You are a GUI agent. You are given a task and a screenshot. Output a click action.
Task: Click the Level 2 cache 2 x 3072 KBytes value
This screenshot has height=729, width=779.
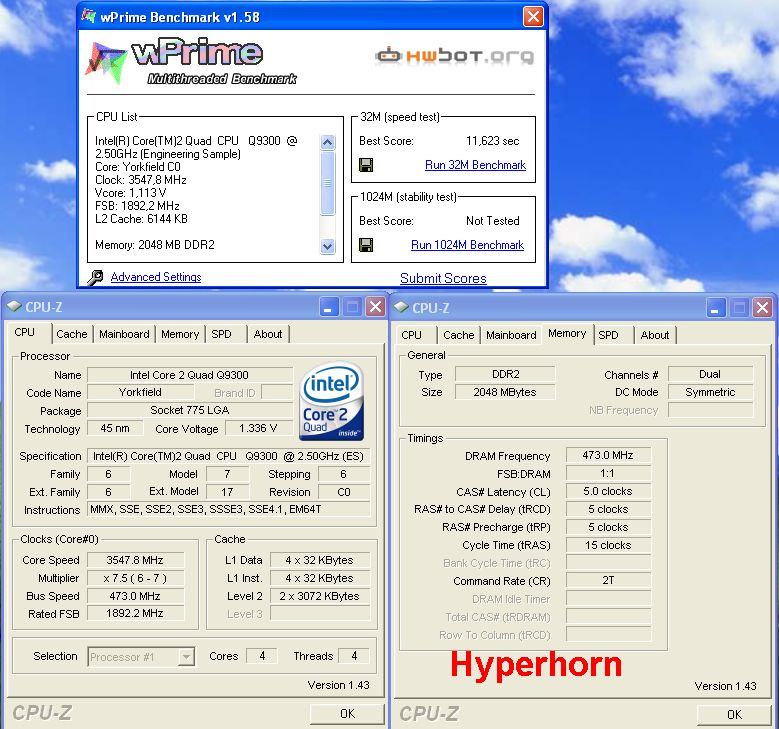320,596
